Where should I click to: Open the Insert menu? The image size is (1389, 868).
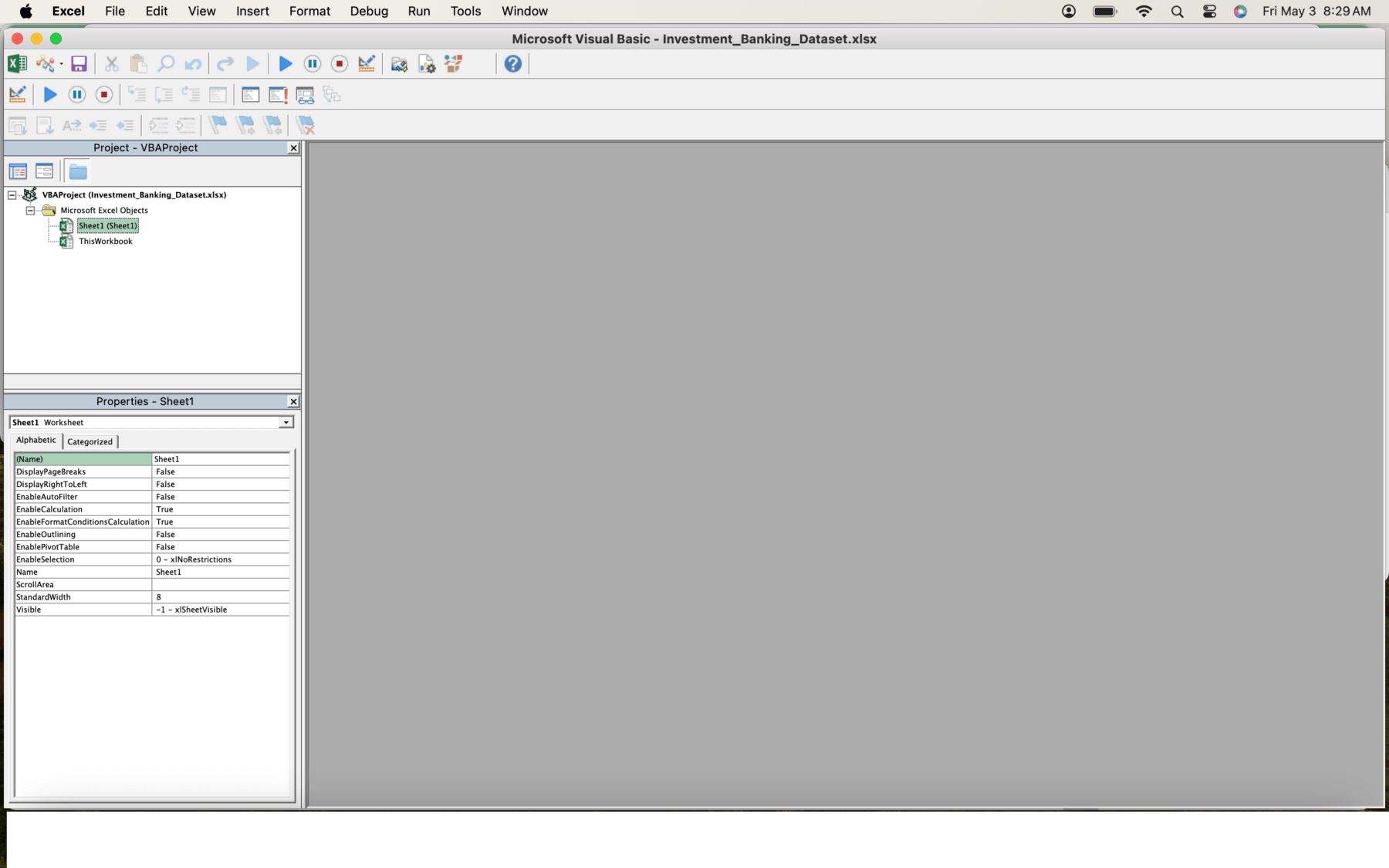(252, 12)
